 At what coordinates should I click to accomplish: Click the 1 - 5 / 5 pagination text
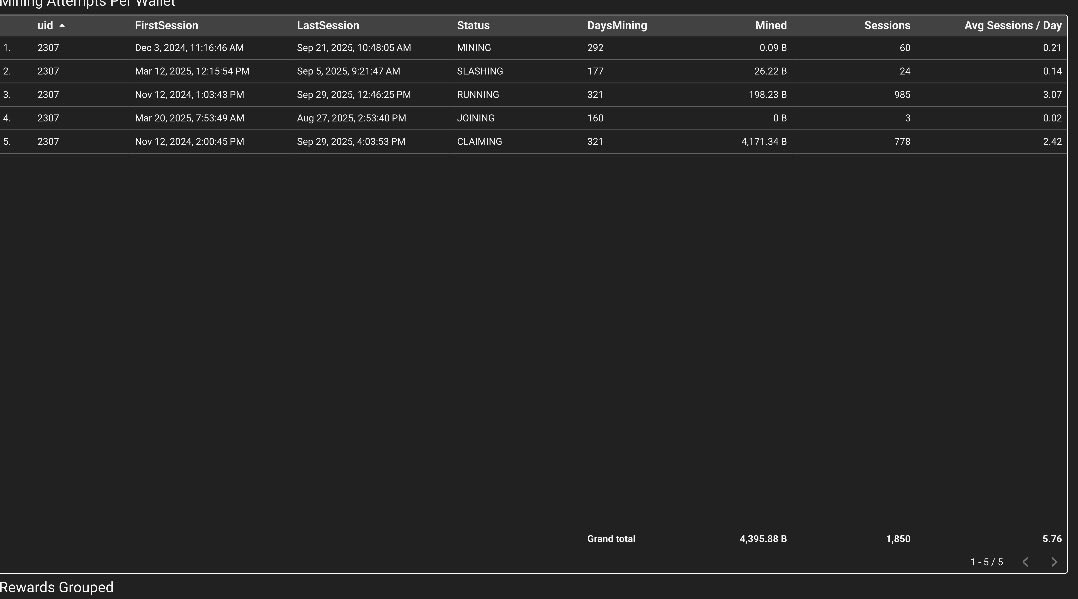987,562
